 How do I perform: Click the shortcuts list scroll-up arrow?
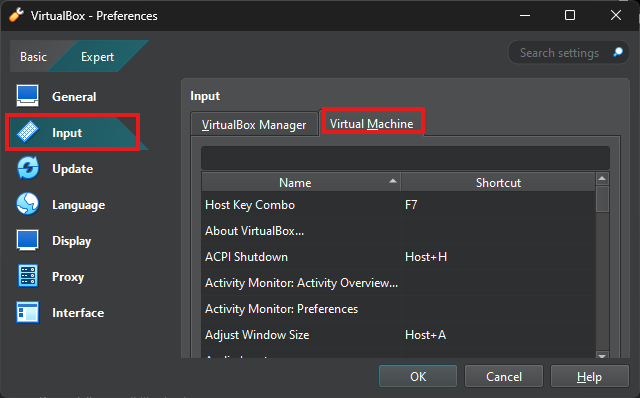602,179
